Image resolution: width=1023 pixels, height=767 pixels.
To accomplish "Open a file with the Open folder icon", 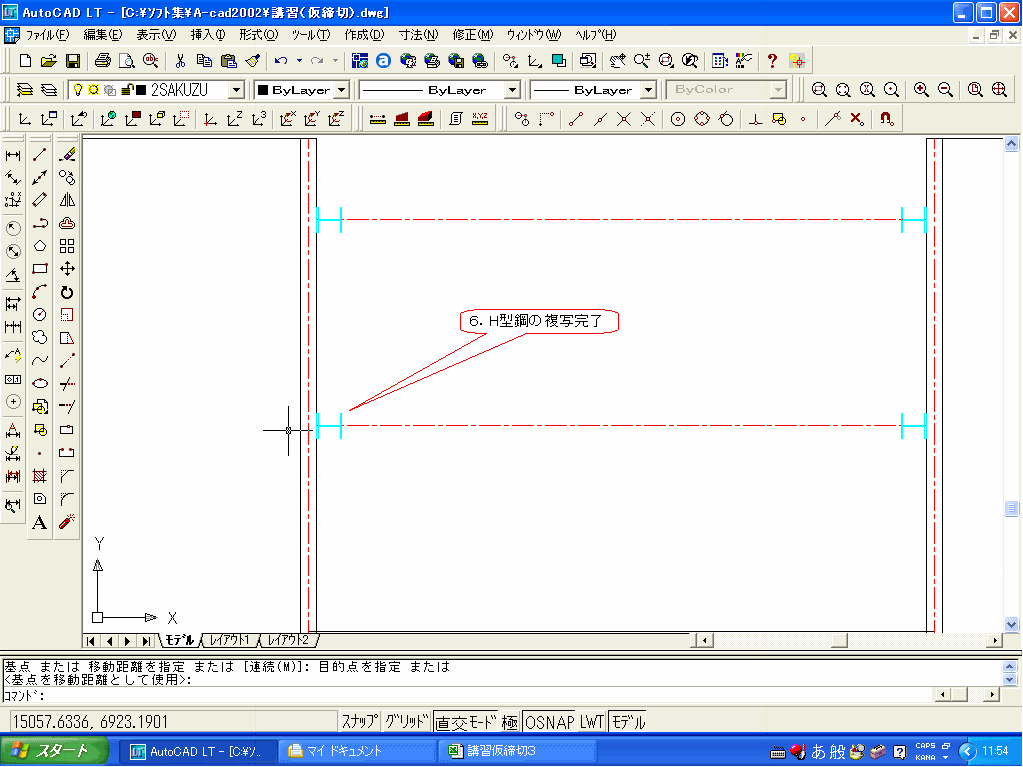I will coord(48,61).
